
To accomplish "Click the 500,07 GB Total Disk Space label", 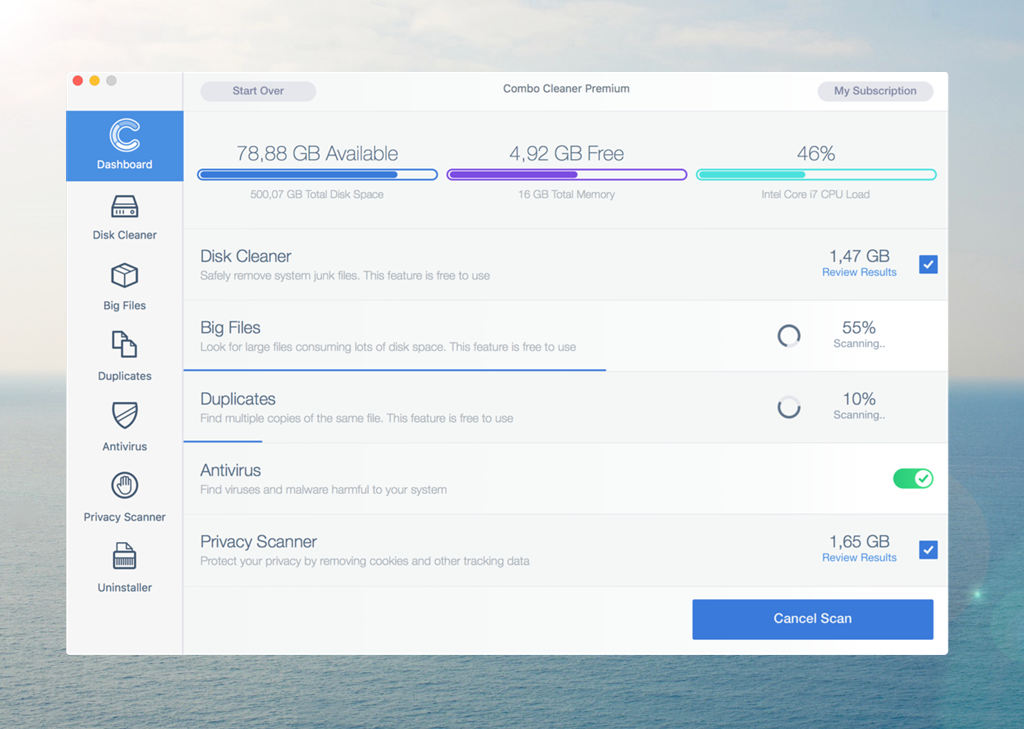I will pyautogui.click(x=317, y=195).
